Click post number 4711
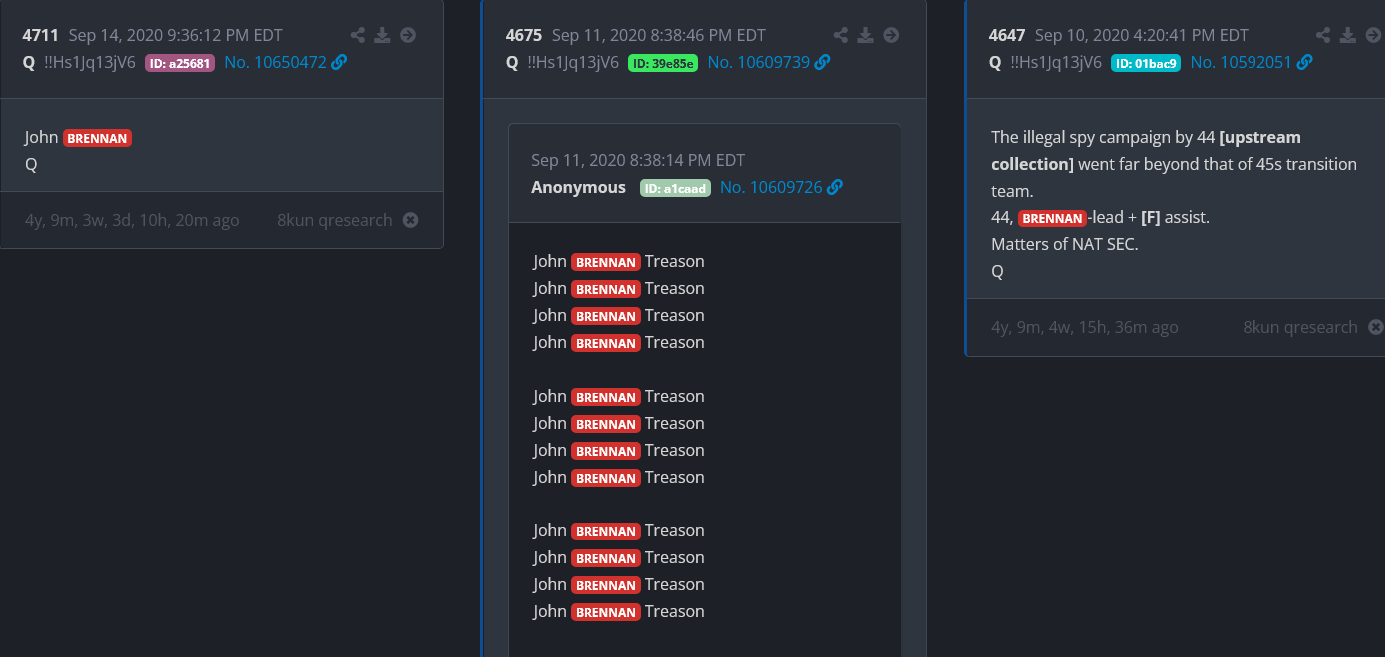1386x657 pixels. (x=41, y=35)
